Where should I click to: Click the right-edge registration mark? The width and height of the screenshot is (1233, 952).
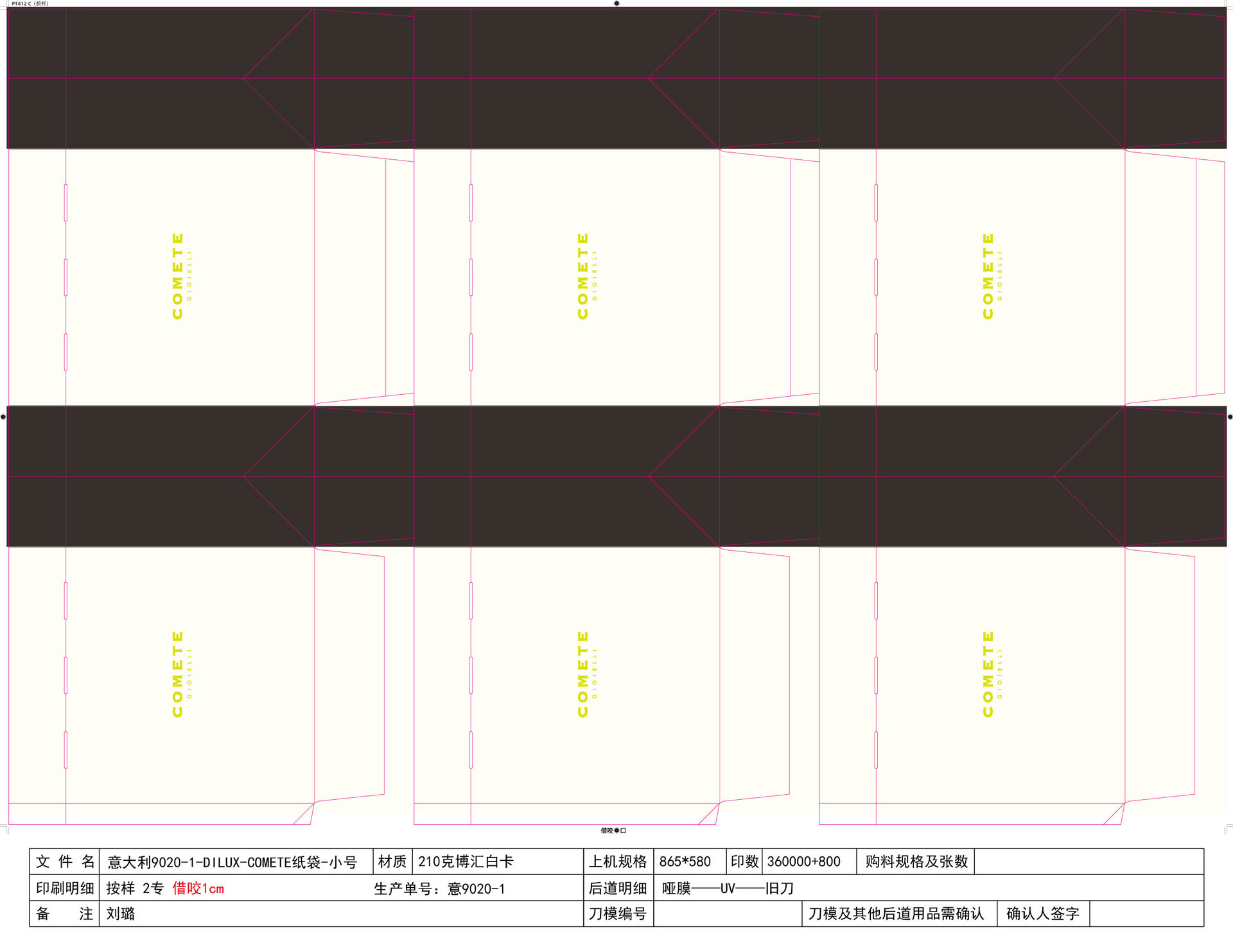pos(1230,417)
